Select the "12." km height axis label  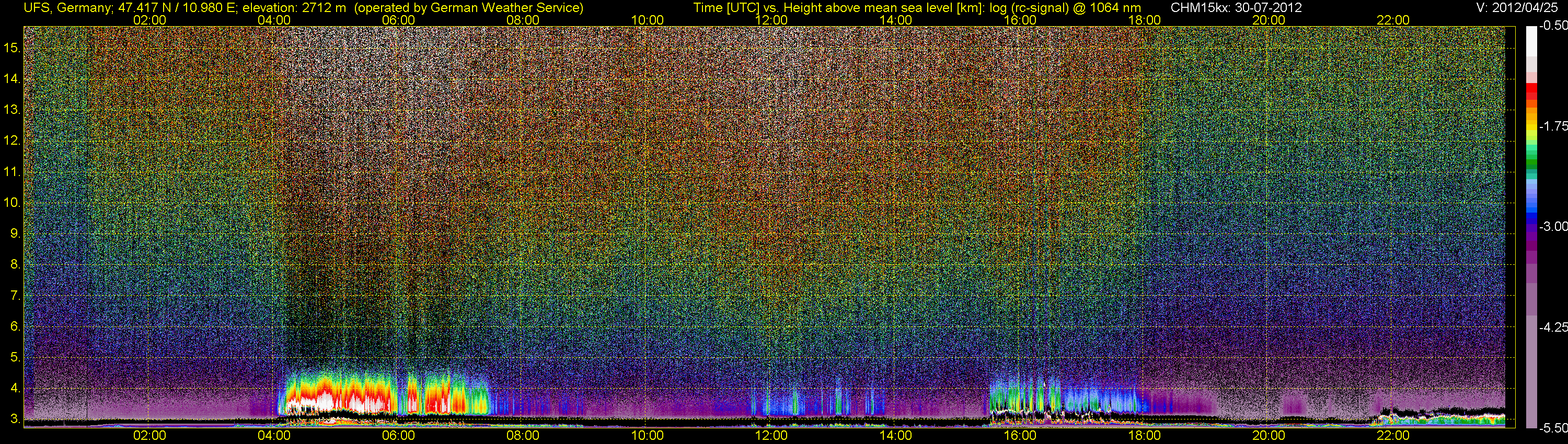click(x=12, y=141)
